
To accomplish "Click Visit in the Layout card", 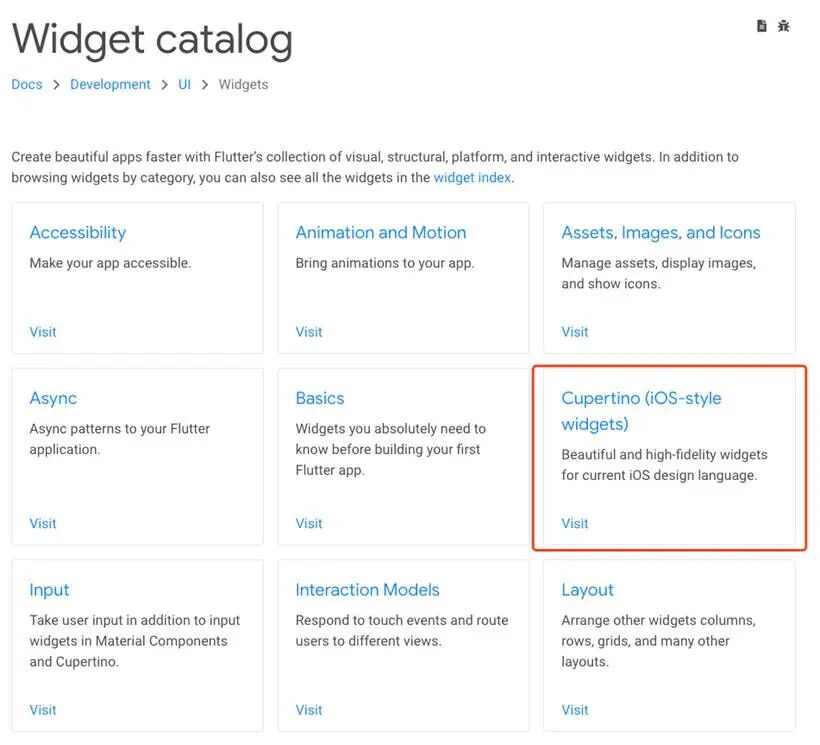I will pyautogui.click(x=575, y=710).
